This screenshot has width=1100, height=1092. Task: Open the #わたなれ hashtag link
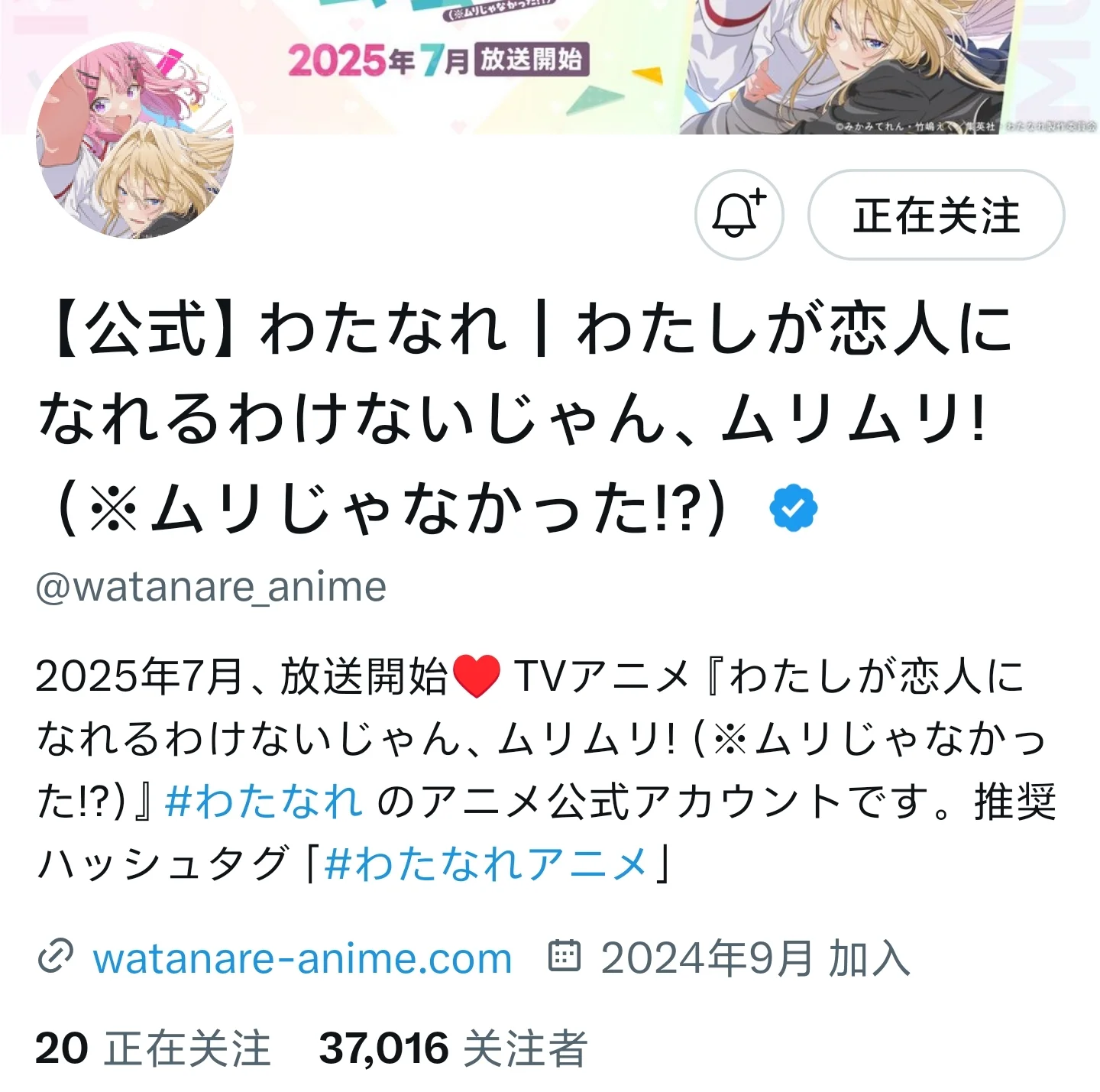(264, 802)
